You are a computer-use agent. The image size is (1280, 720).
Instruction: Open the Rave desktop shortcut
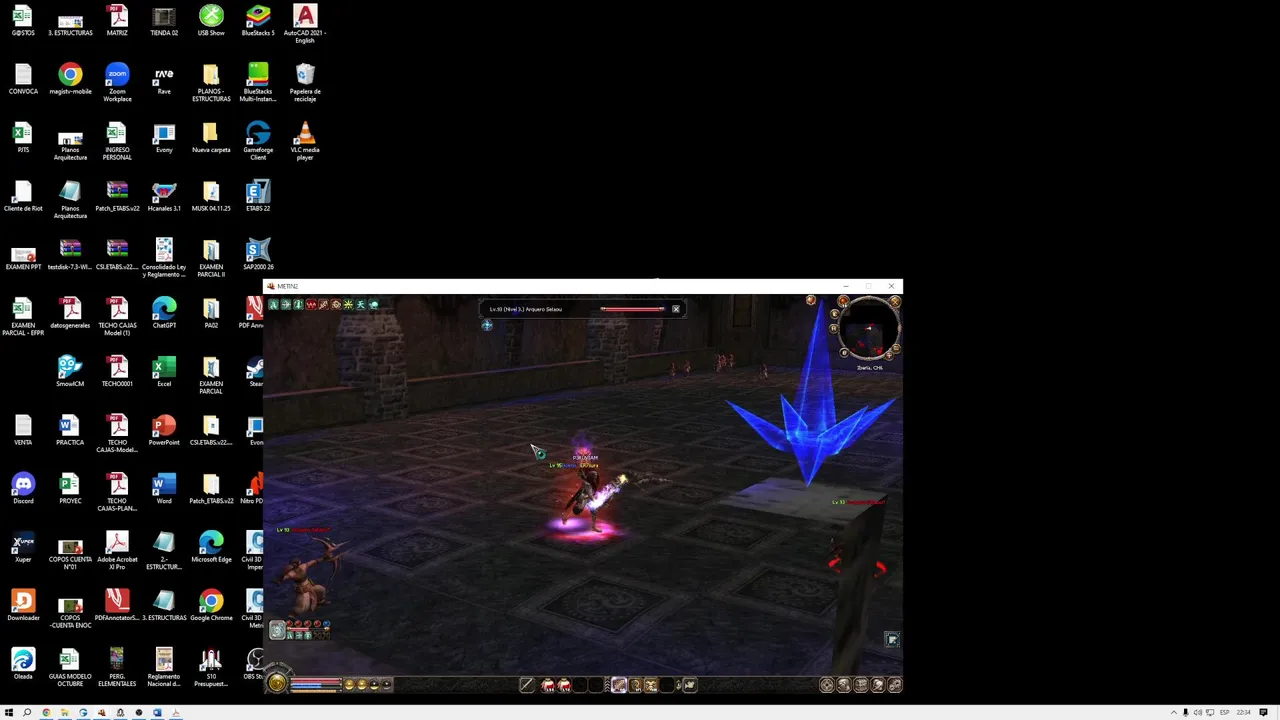coord(164,80)
